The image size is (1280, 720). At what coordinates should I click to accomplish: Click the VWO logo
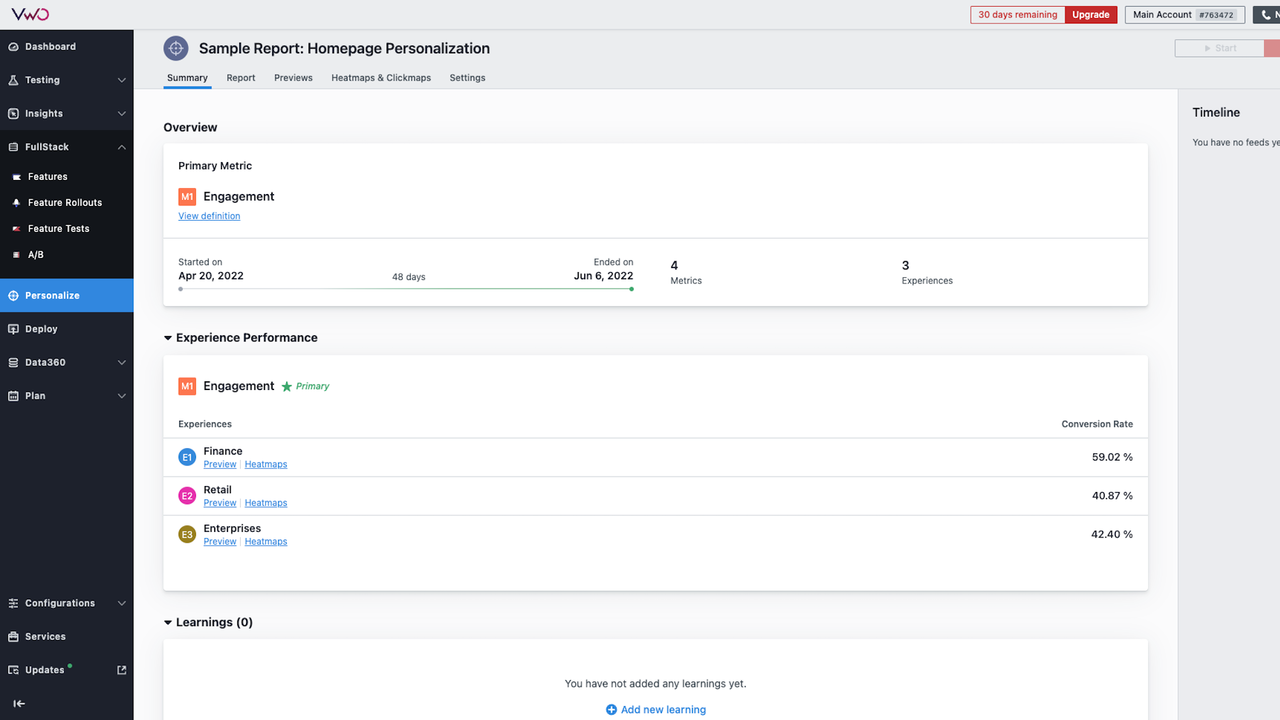(30, 14)
